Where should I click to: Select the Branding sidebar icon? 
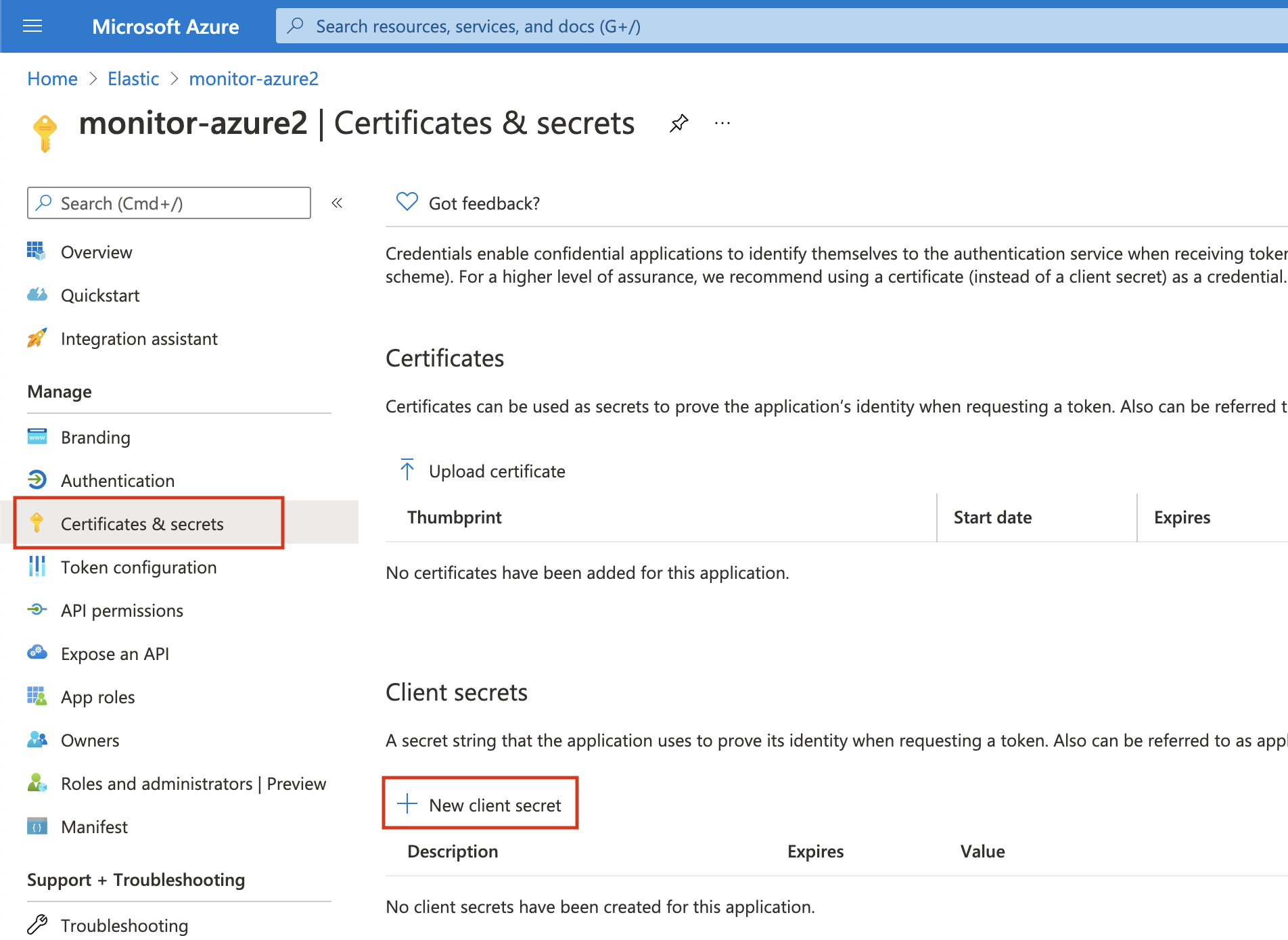37,437
